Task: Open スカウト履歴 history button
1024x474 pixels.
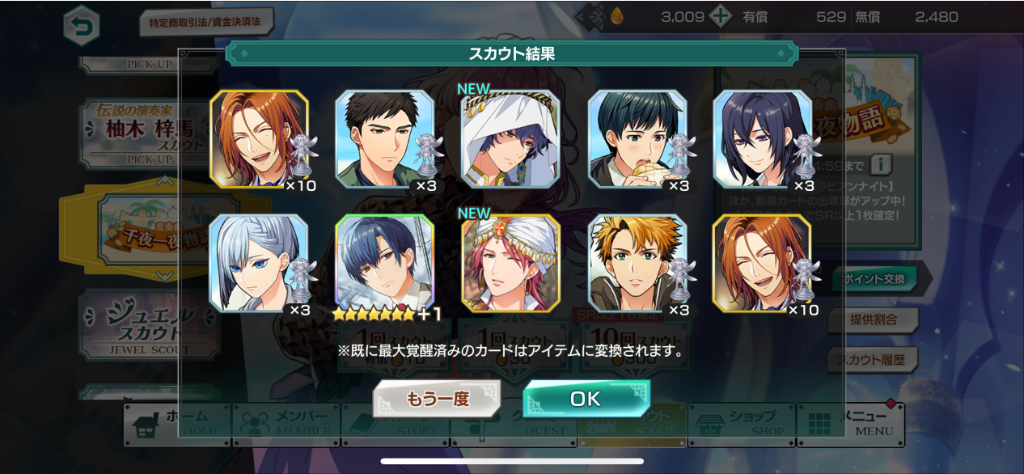Action: coord(873,359)
